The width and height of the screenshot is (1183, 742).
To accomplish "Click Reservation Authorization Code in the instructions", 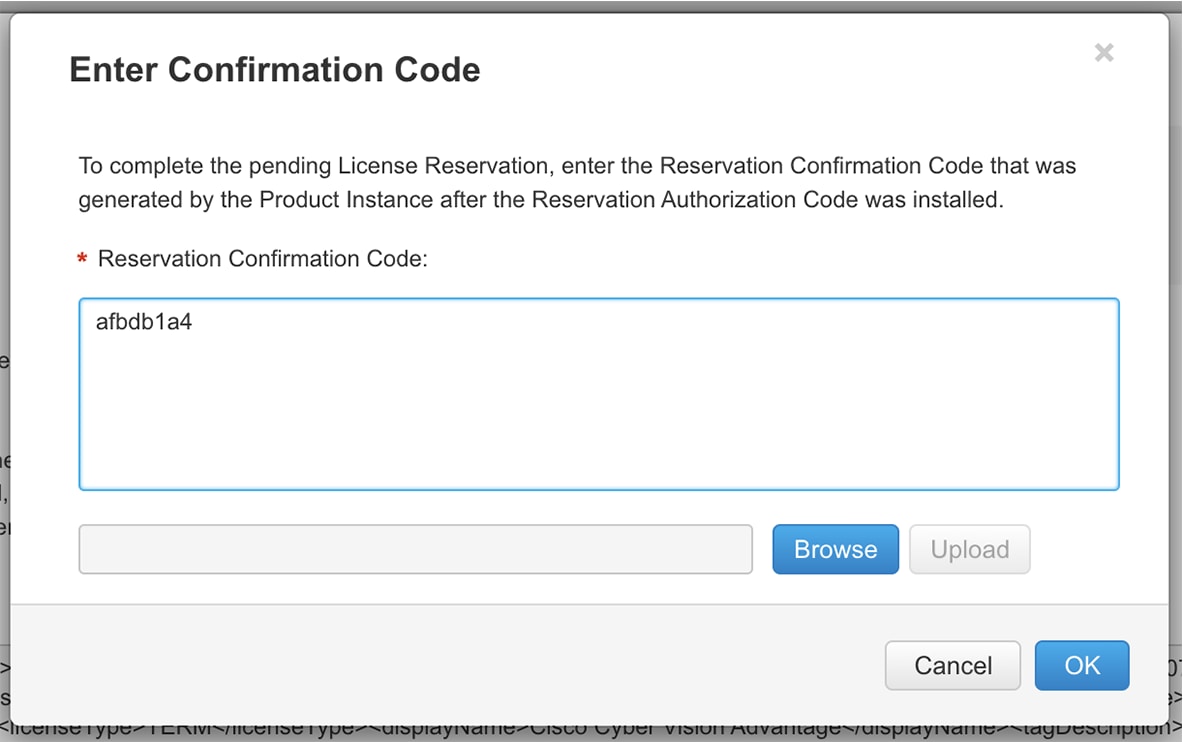I will (694, 200).
